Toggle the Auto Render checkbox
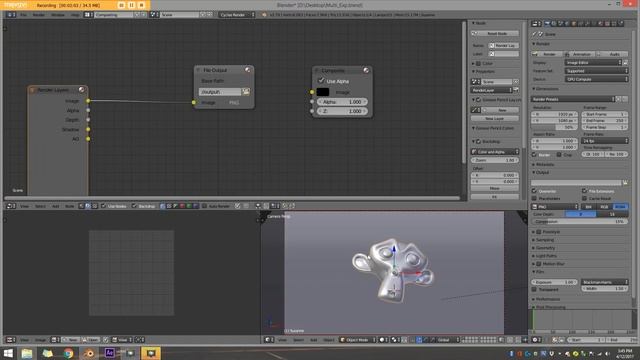Screen dimensions: 640x360 pyautogui.click(x=204, y=206)
